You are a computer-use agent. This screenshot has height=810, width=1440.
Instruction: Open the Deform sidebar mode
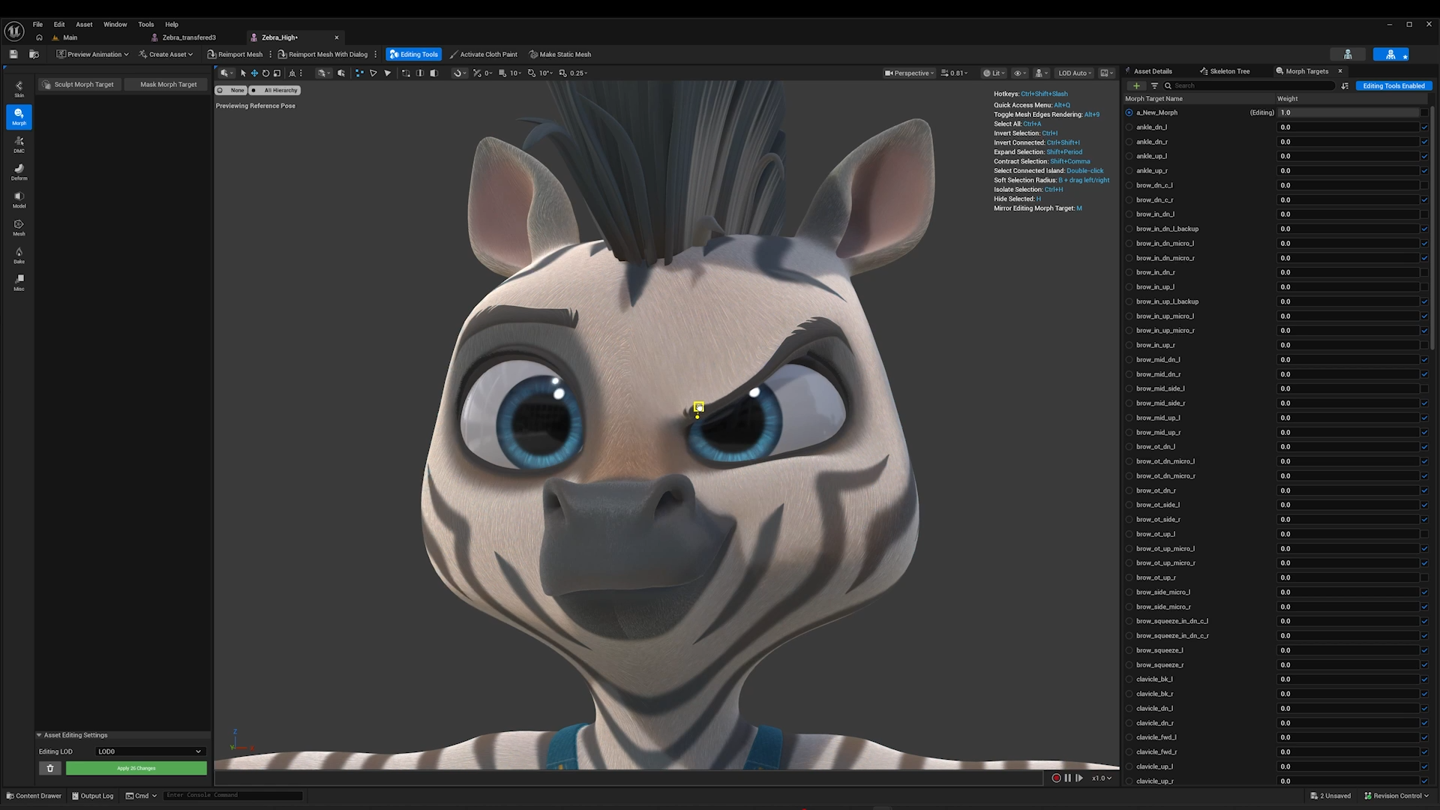click(x=19, y=172)
